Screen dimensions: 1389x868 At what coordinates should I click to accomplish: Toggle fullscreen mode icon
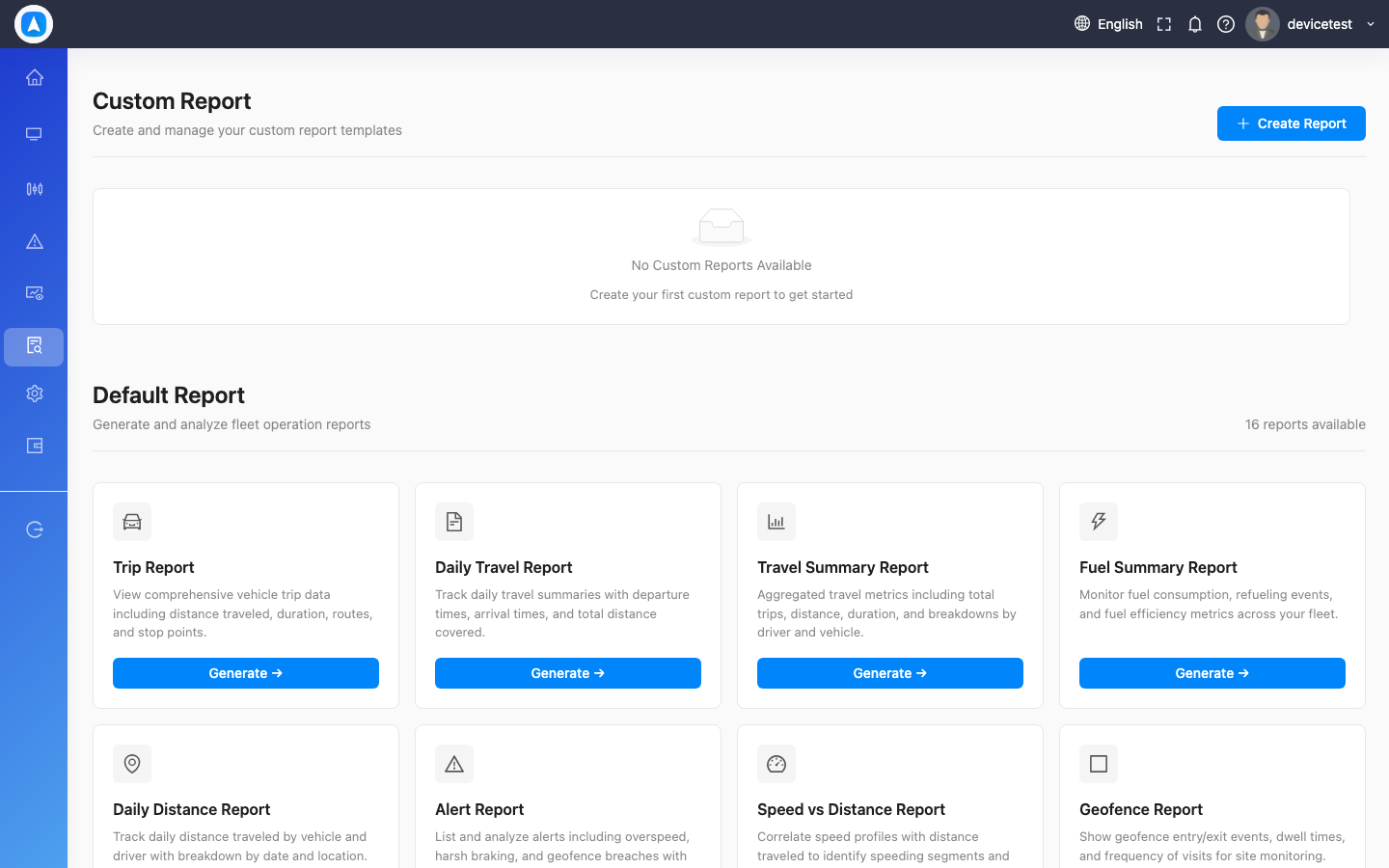point(1164,24)
